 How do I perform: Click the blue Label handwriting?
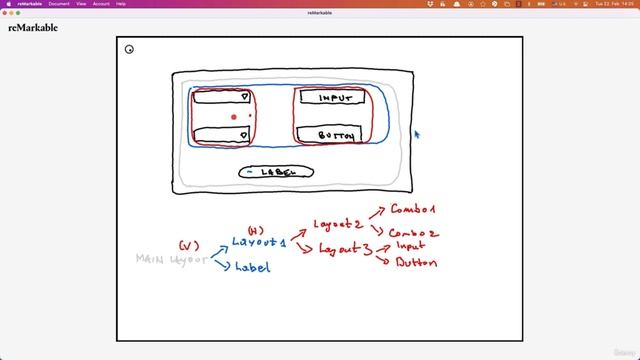[x=252, y=267]
